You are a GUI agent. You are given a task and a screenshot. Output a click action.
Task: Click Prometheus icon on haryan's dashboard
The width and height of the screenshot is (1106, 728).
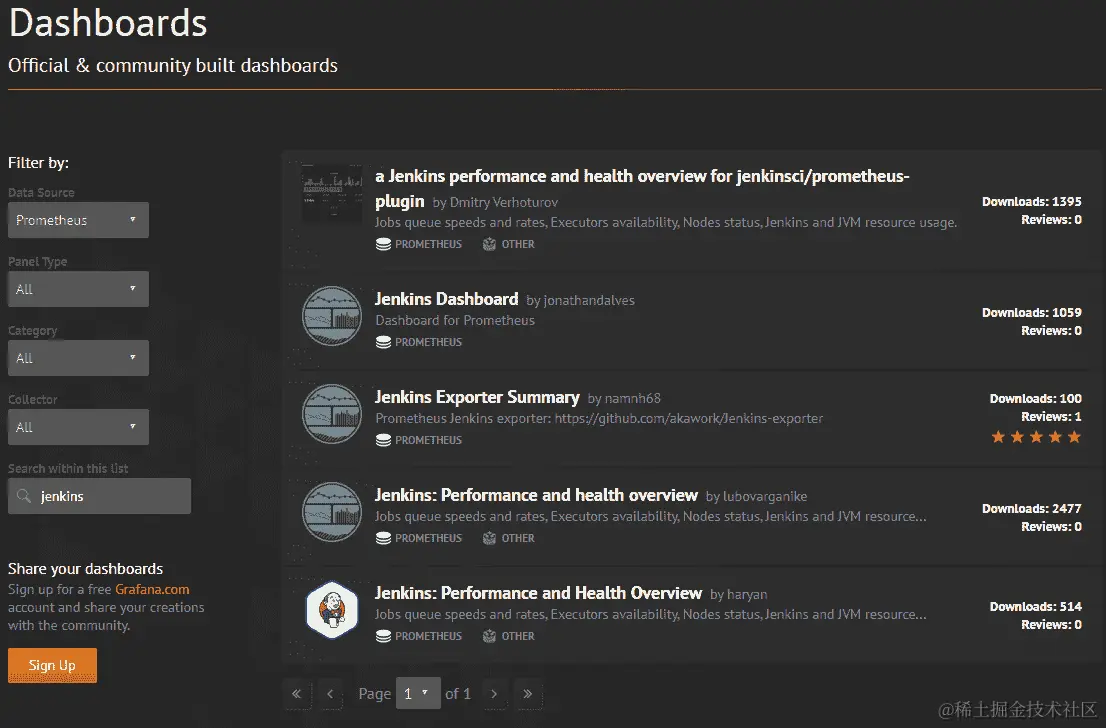(383, 636)
